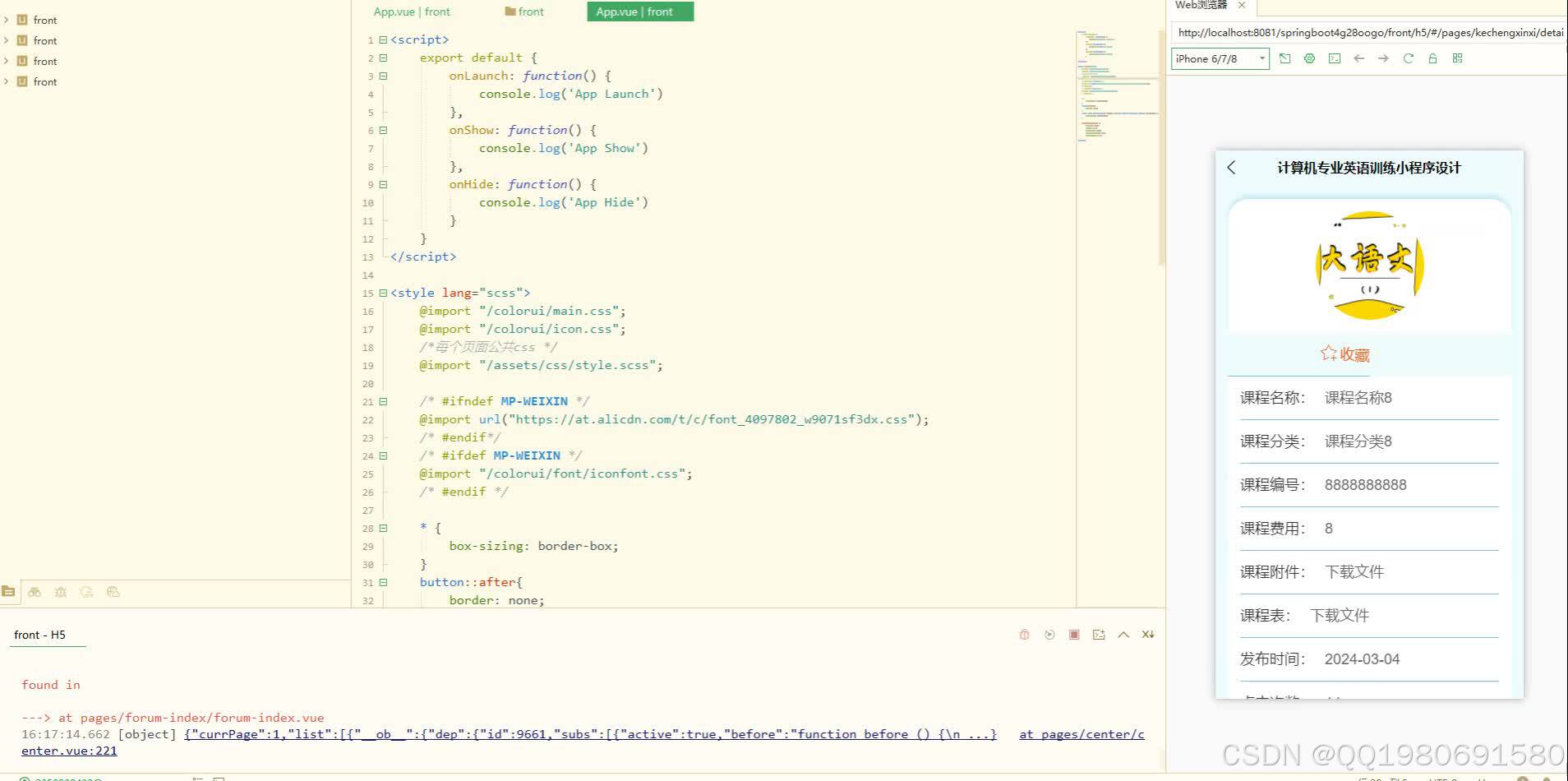Toggle the 收藏 favorite star
The image size is (1568, 781).
(x=1345, y=354)
